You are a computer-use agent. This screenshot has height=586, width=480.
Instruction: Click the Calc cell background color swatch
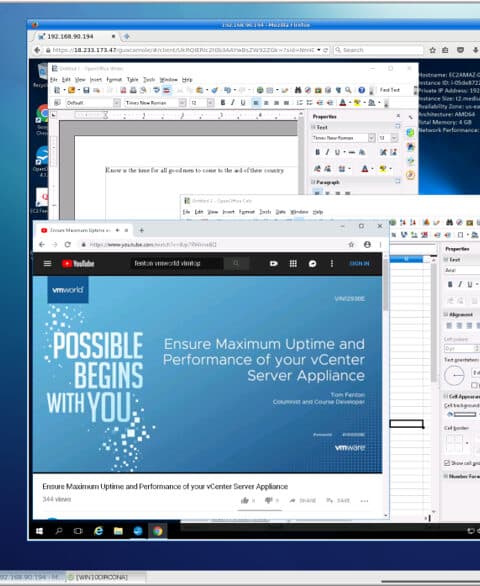click(x=465, y=414)
